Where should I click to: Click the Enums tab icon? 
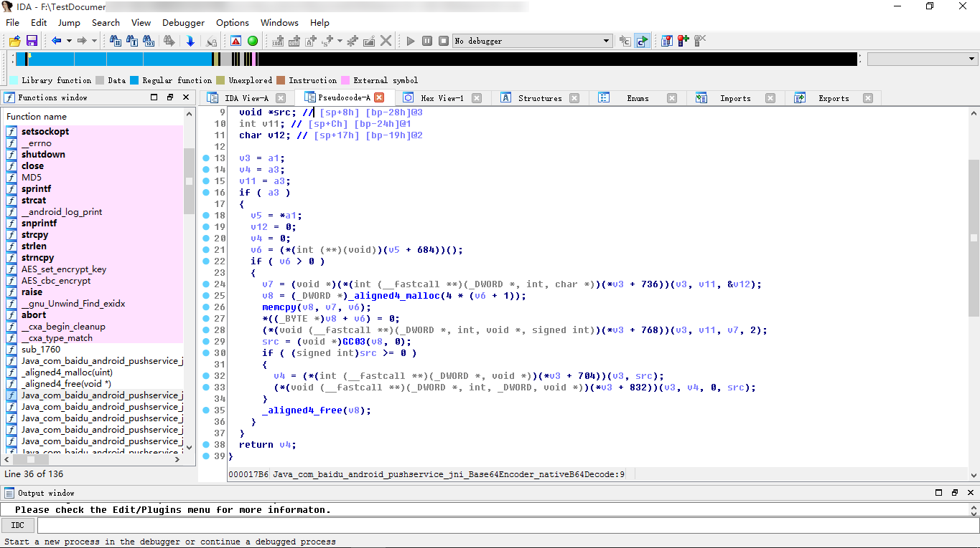pyautogui.click(x=604, y=98)
